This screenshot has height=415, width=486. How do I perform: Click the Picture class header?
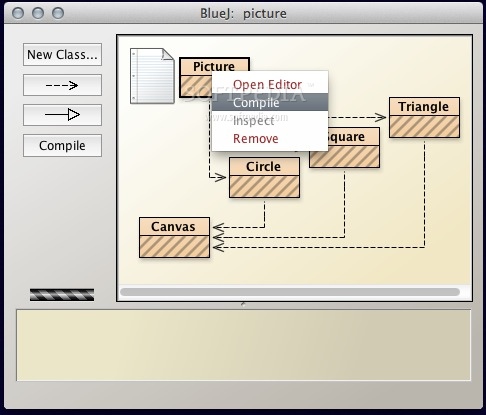tap(214, 66)
